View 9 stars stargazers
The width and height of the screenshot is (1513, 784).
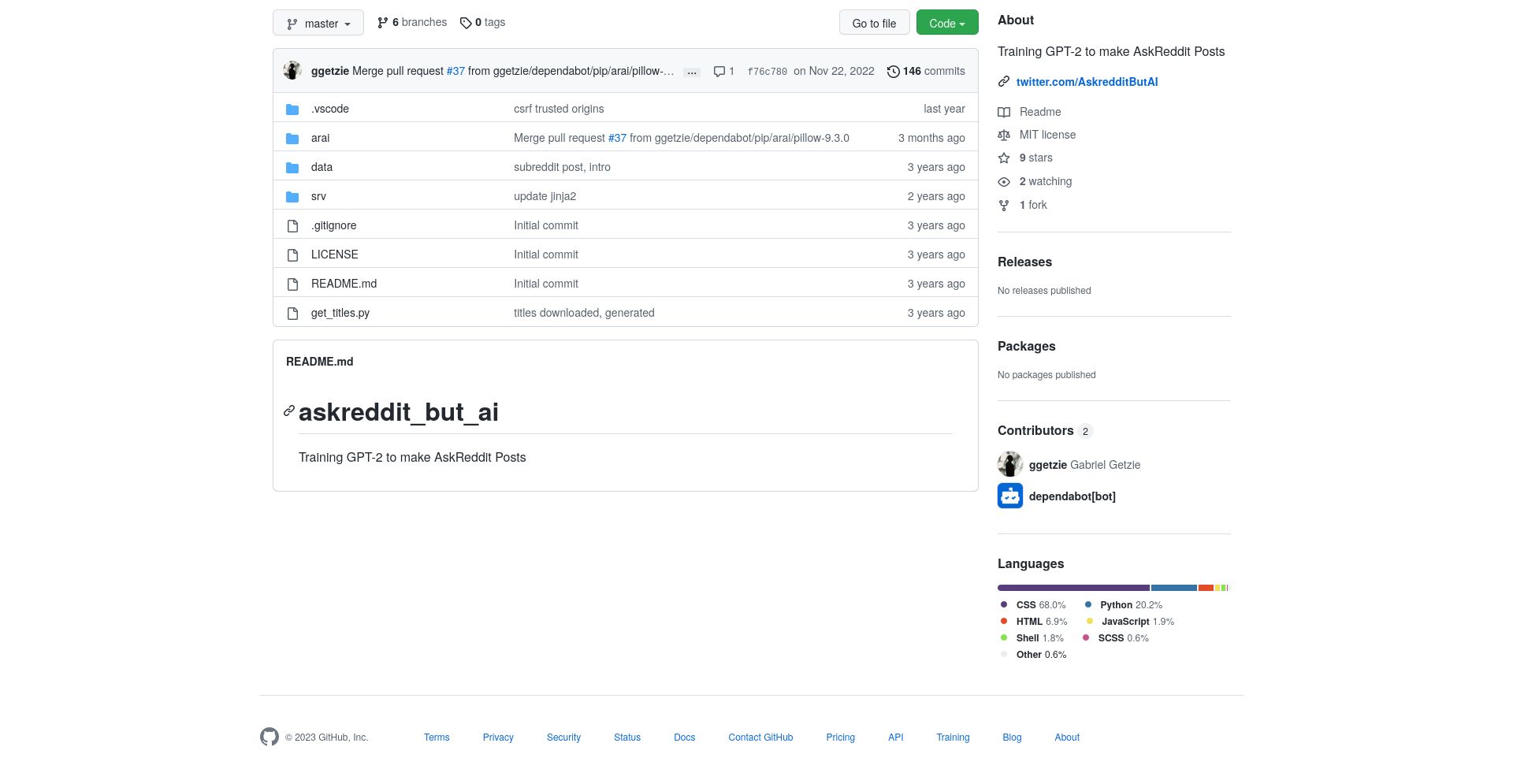pyautogui.click(x=1035, y=158)
